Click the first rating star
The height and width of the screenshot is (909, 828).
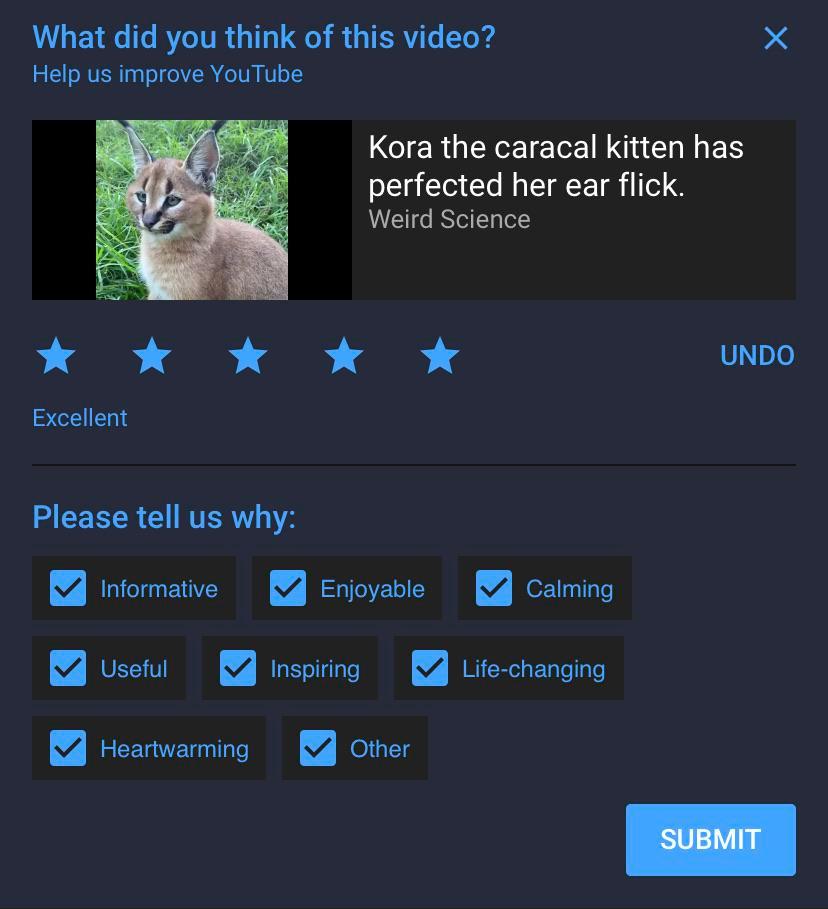pos(56,355)
